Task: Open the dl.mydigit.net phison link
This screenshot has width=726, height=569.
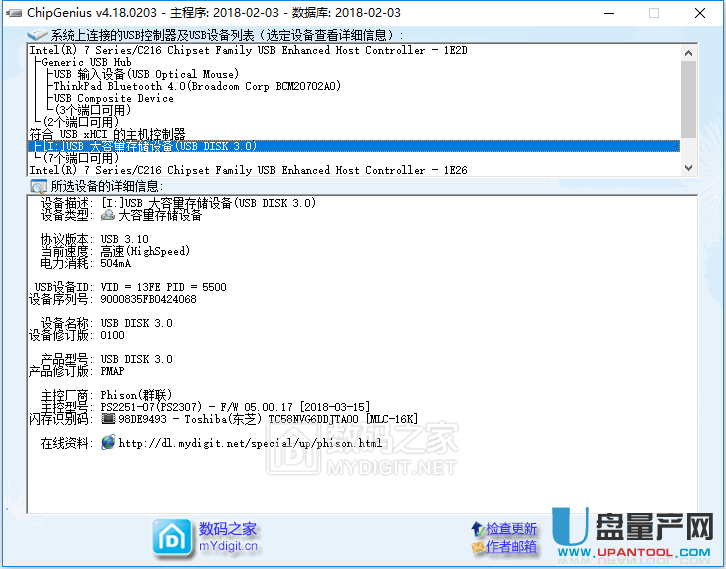Action: [250, 443]
